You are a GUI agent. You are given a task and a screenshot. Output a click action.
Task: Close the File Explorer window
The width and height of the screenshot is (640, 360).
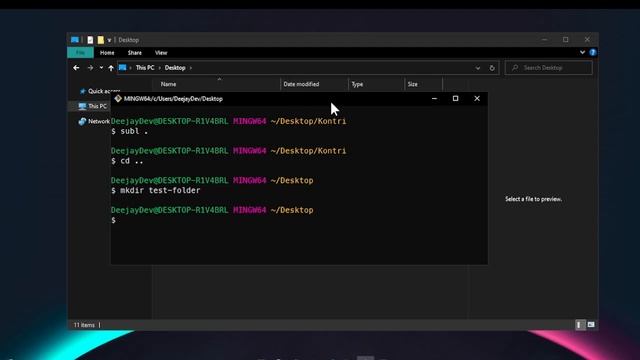(587, 40)
